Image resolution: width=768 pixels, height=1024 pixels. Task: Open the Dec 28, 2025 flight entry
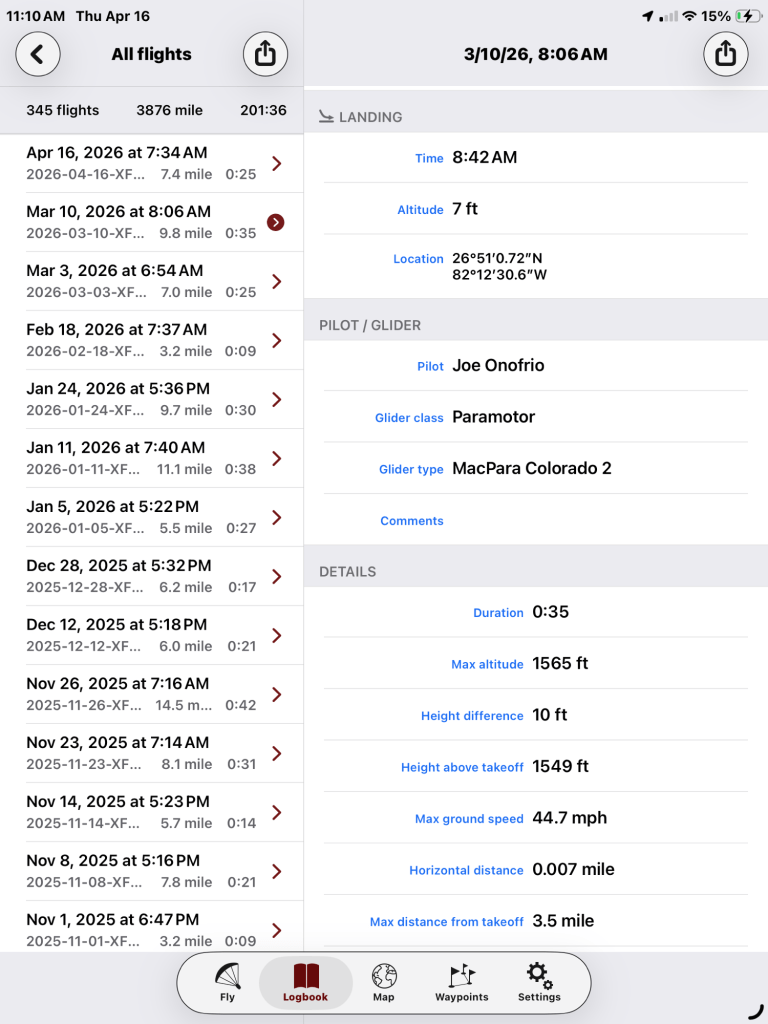[140, 576]
